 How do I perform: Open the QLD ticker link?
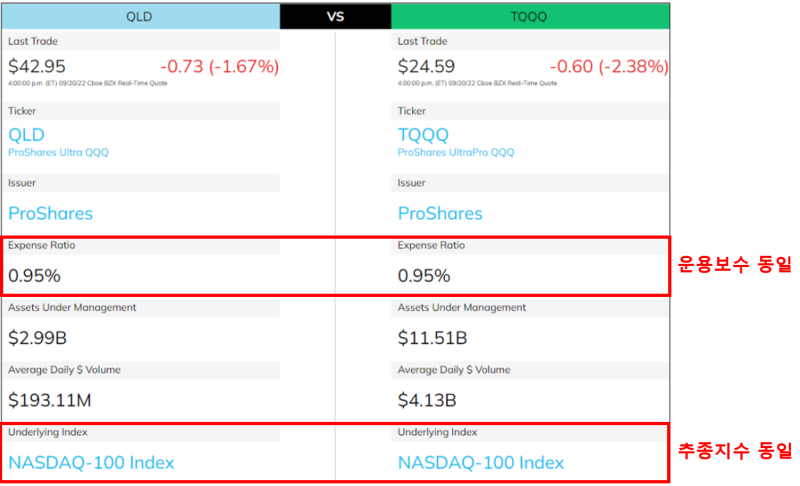pyautogui.click(x=27, y=135)
